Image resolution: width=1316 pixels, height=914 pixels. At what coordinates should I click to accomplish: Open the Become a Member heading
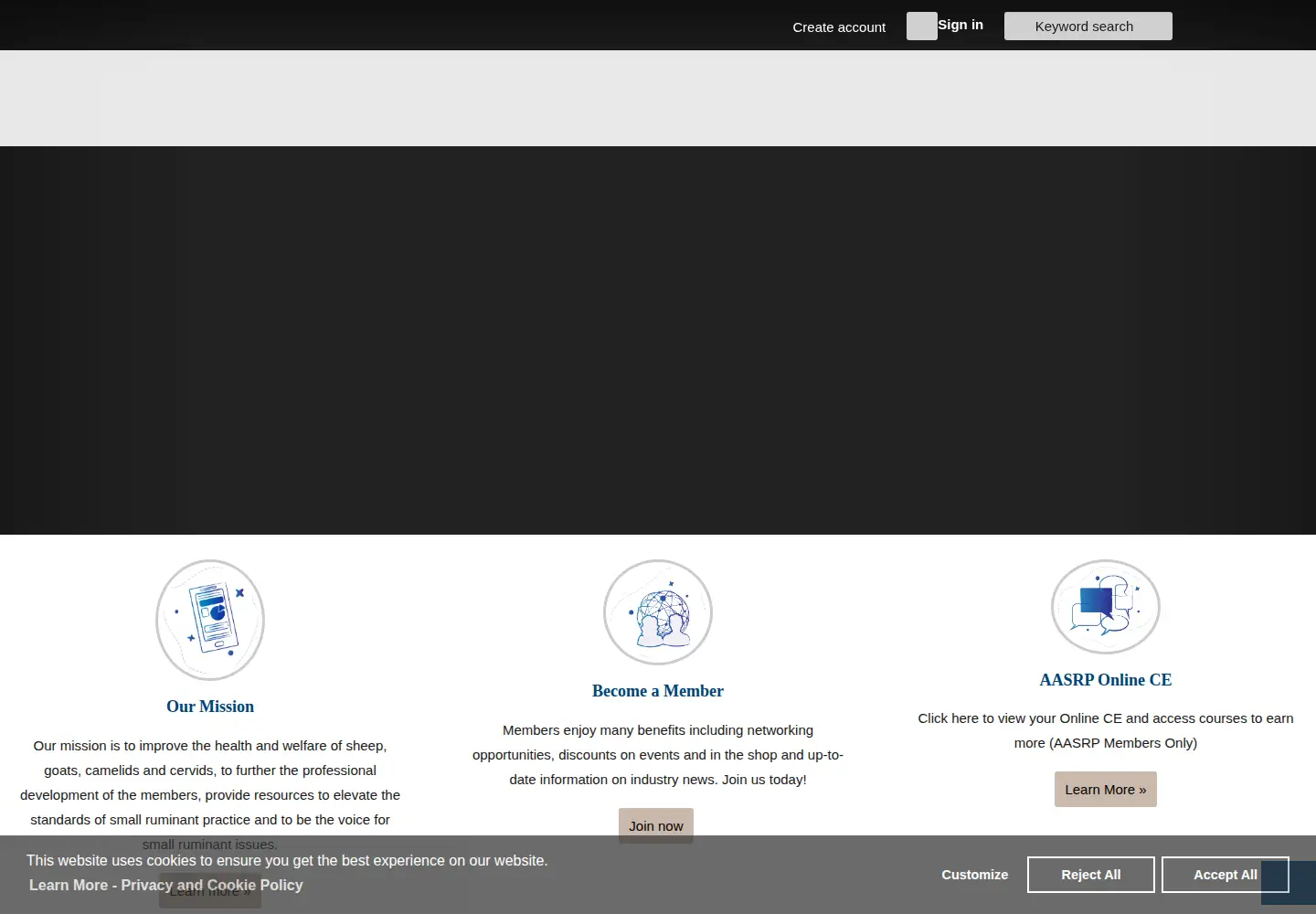658,691
